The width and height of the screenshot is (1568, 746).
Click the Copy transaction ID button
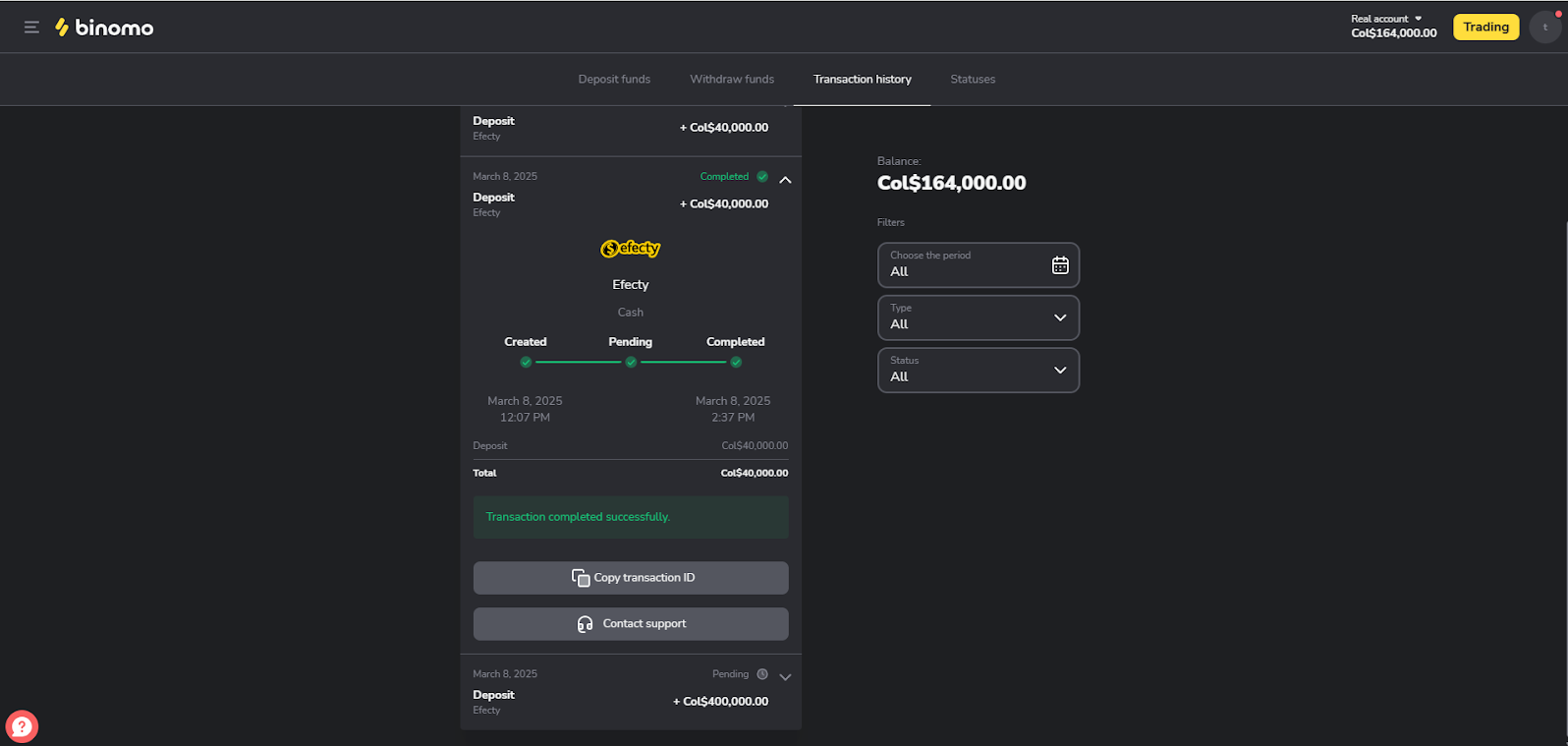coord(631,578)
